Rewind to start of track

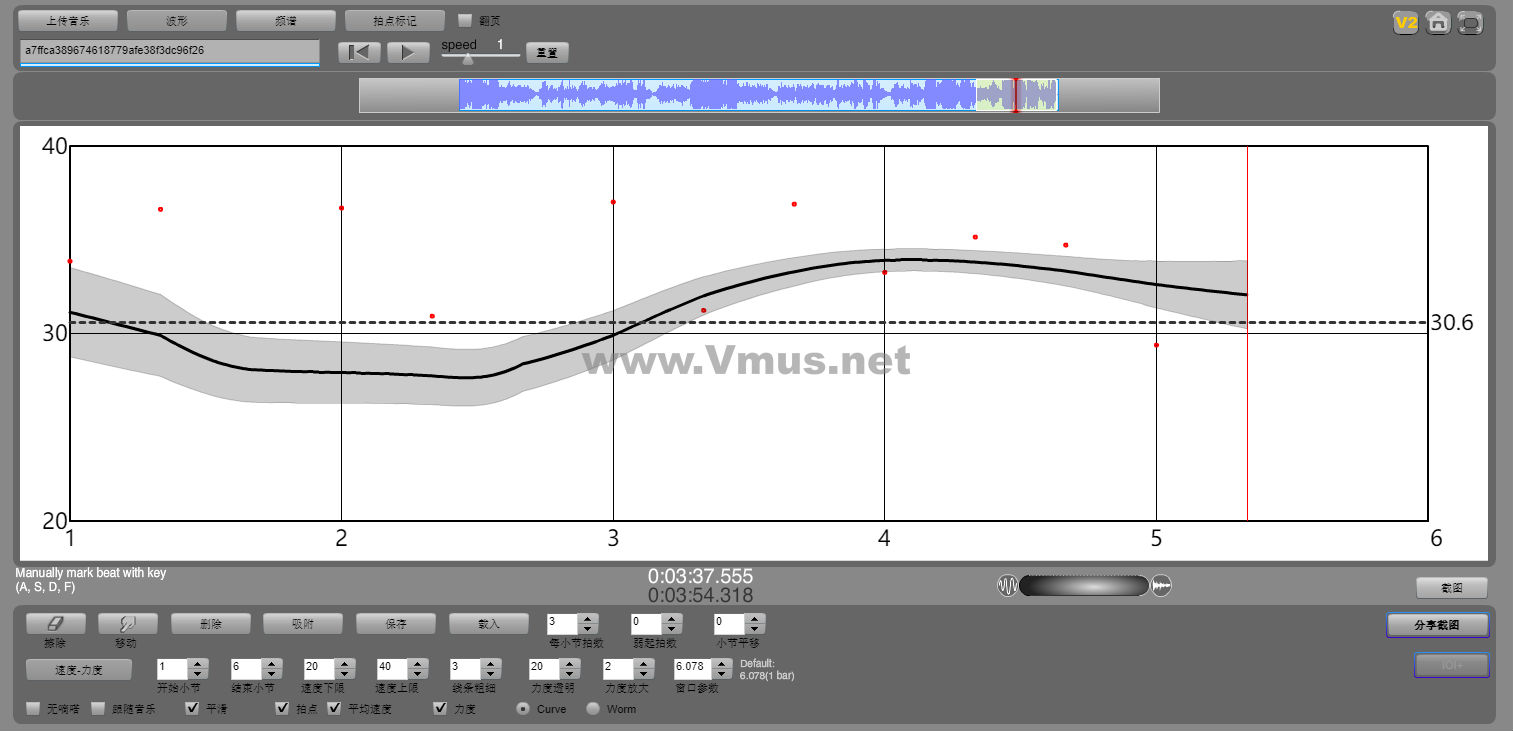pyautogui.click(x=359, y=53)
